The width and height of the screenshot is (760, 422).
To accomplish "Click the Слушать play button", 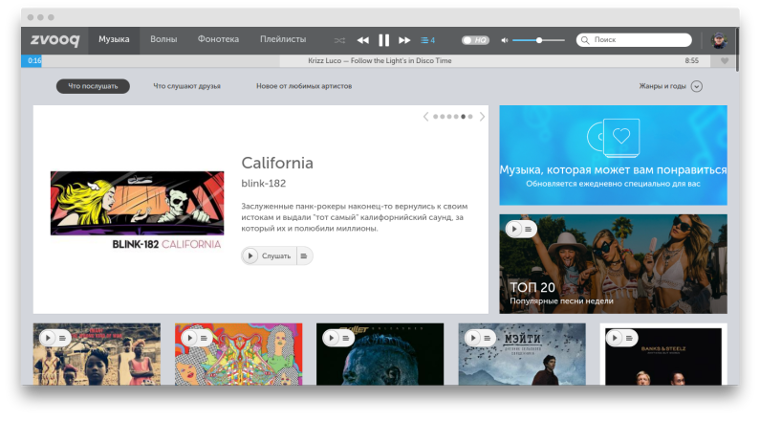I will coord(268,256).
